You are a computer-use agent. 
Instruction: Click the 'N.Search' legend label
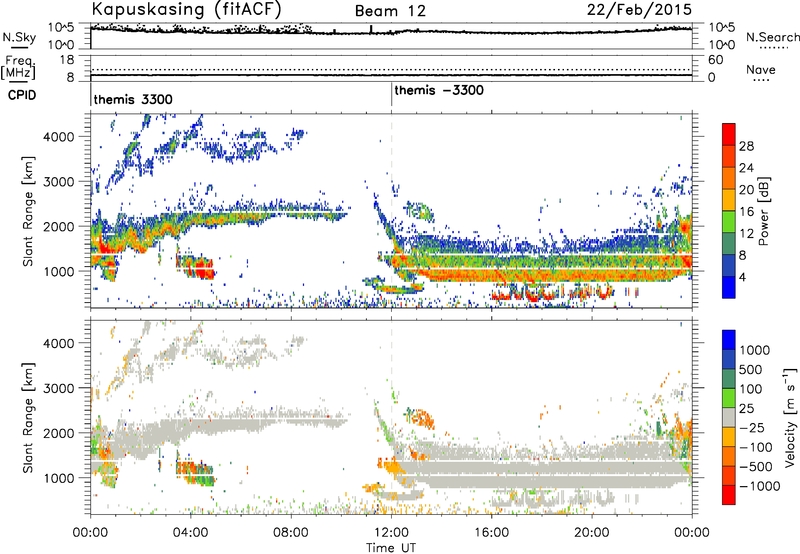[772, 37]
